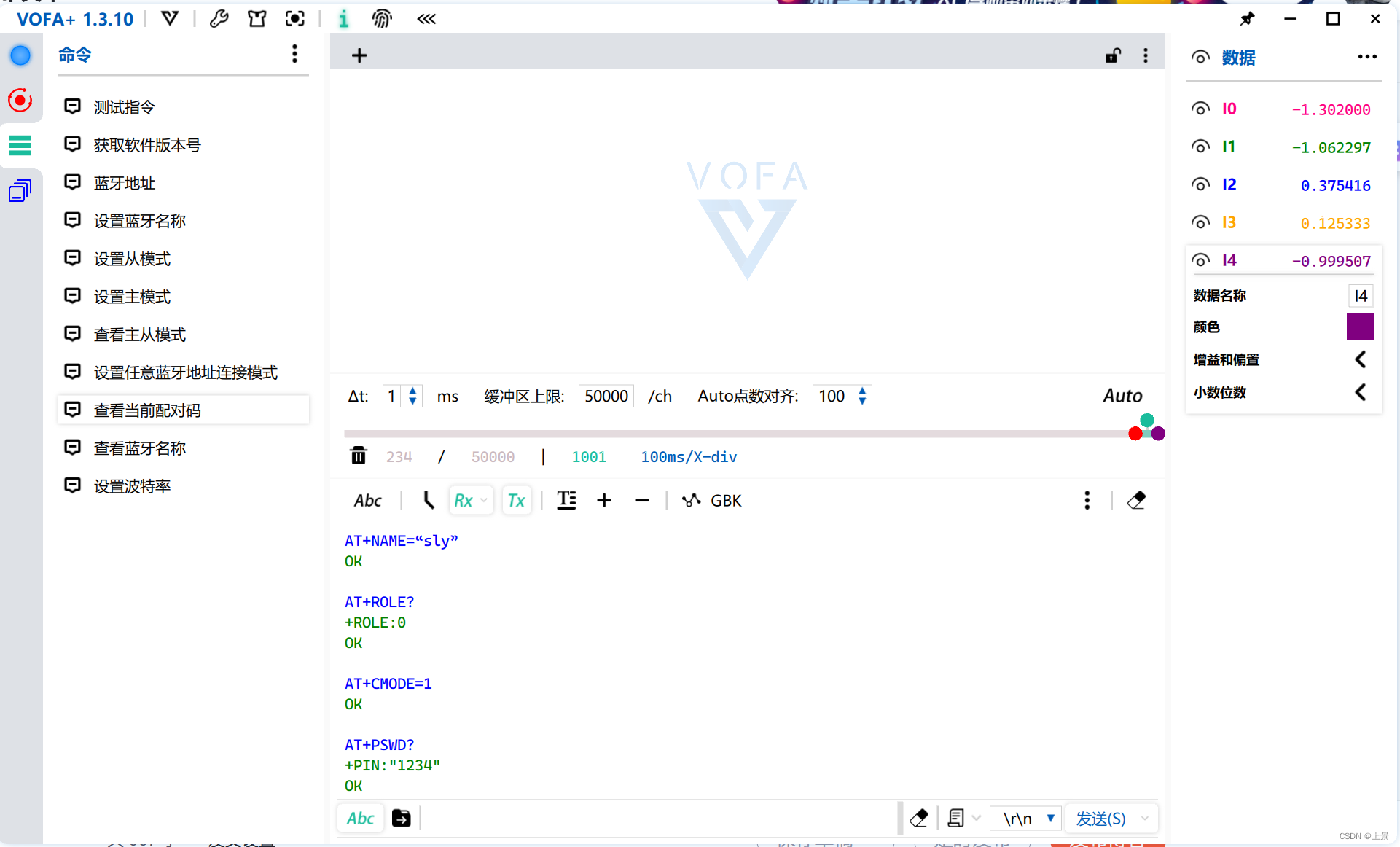Click the eye icon for I2 channel
Viewport: 1400px width, 847px height.
(x=1201, y=184)
